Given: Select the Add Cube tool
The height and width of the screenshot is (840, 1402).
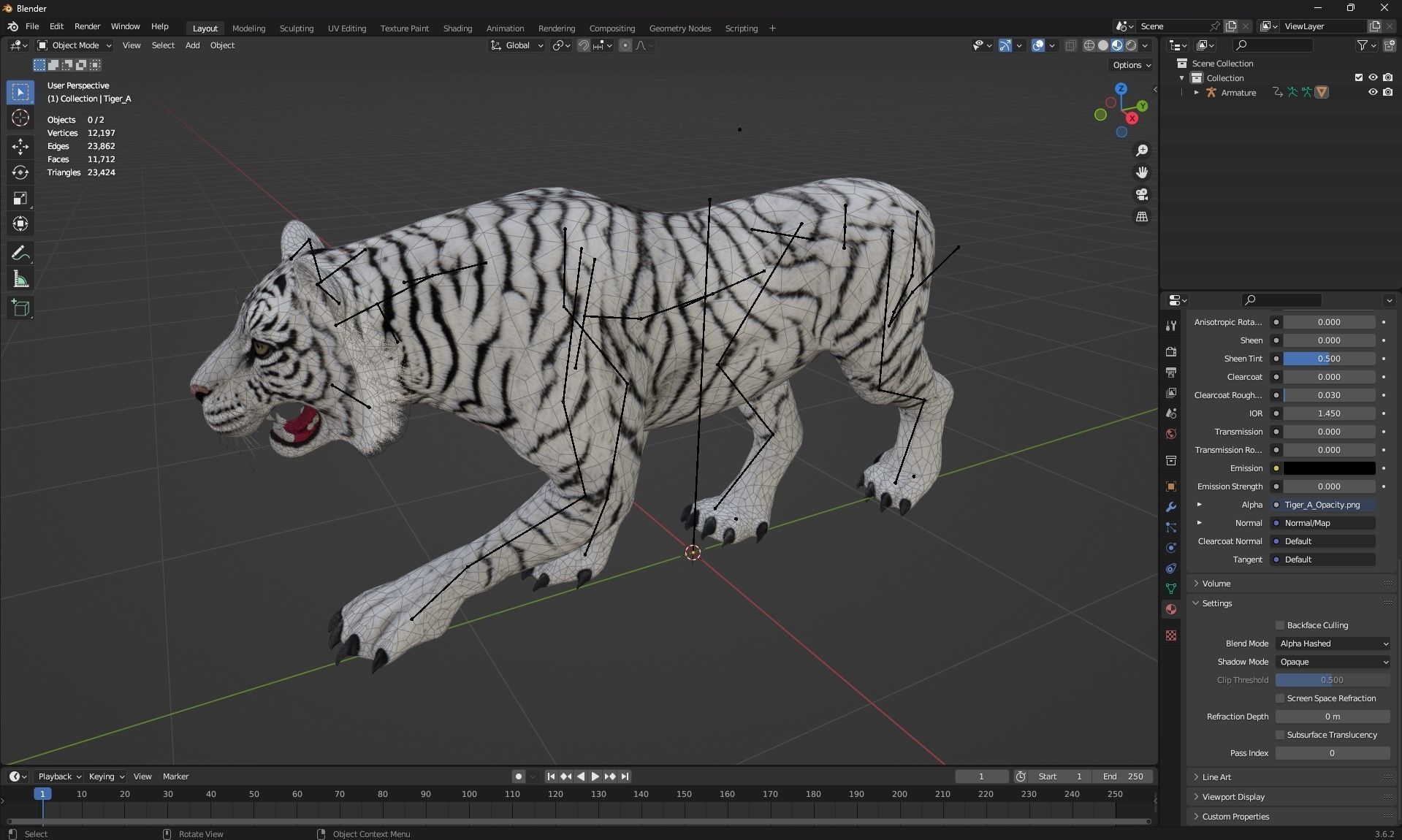Looking at the screenshot, I should point(20,308).
